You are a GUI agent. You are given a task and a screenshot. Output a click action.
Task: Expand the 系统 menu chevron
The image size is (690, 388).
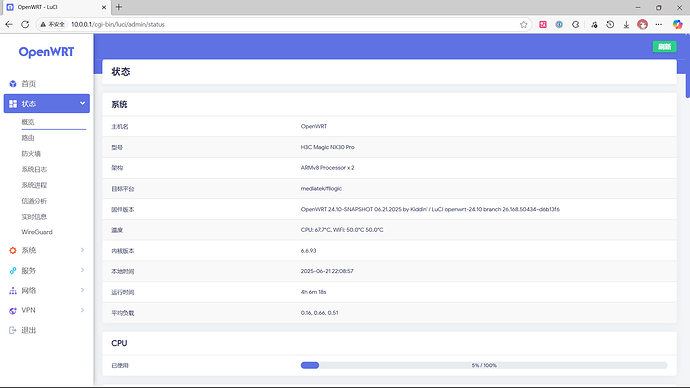point(82,250)
